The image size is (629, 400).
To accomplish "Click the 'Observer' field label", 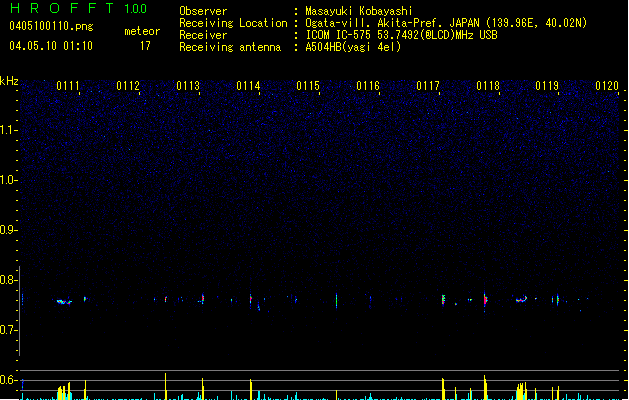I will coord(203,11).
